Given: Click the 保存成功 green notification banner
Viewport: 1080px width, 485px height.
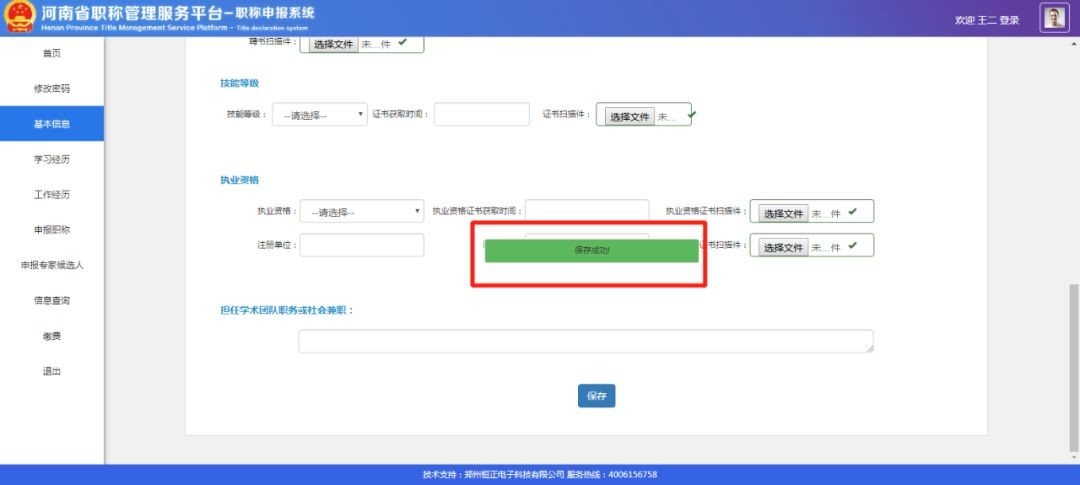Looking at the screenshot, I should point(592,251).
